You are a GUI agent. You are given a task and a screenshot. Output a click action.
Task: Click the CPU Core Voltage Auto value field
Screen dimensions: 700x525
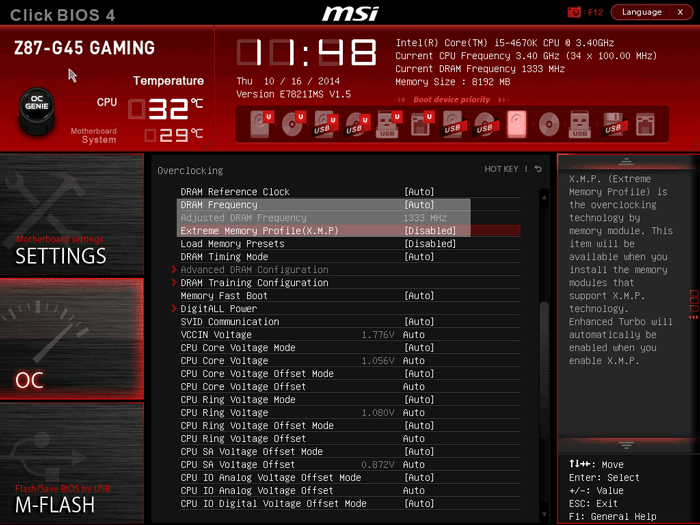[x=414, y=360]
